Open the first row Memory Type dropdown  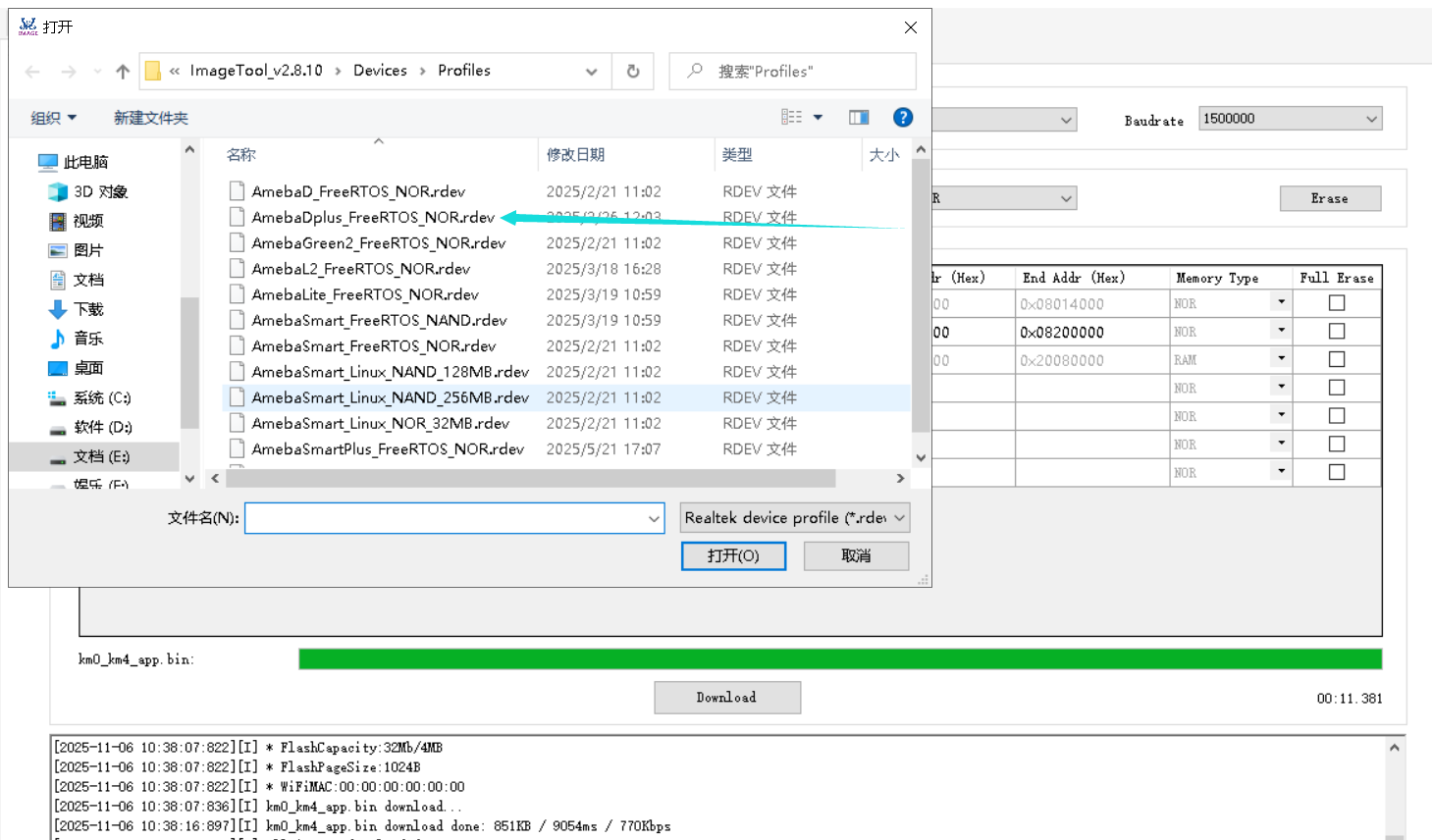1281,303
